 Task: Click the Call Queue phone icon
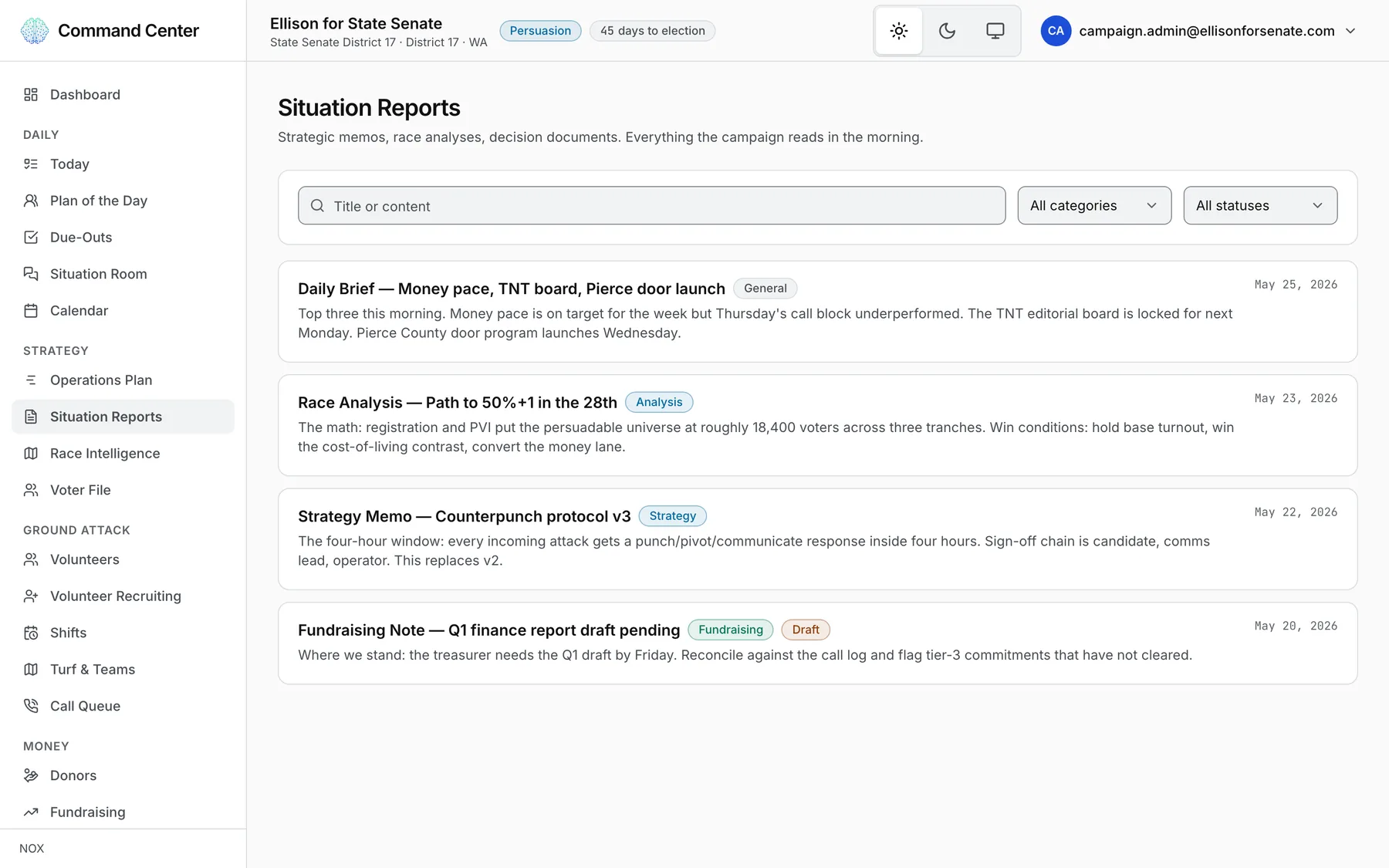coord(31,706)
